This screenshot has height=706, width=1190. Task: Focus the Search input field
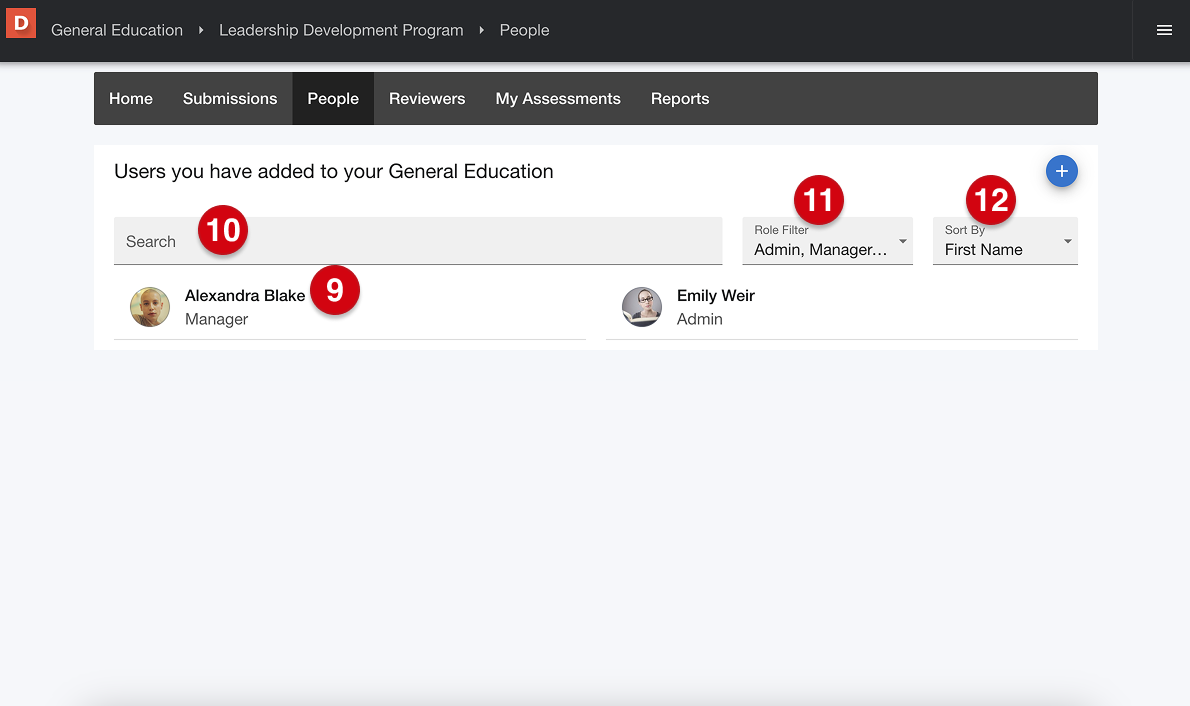(x=418, y=241)
